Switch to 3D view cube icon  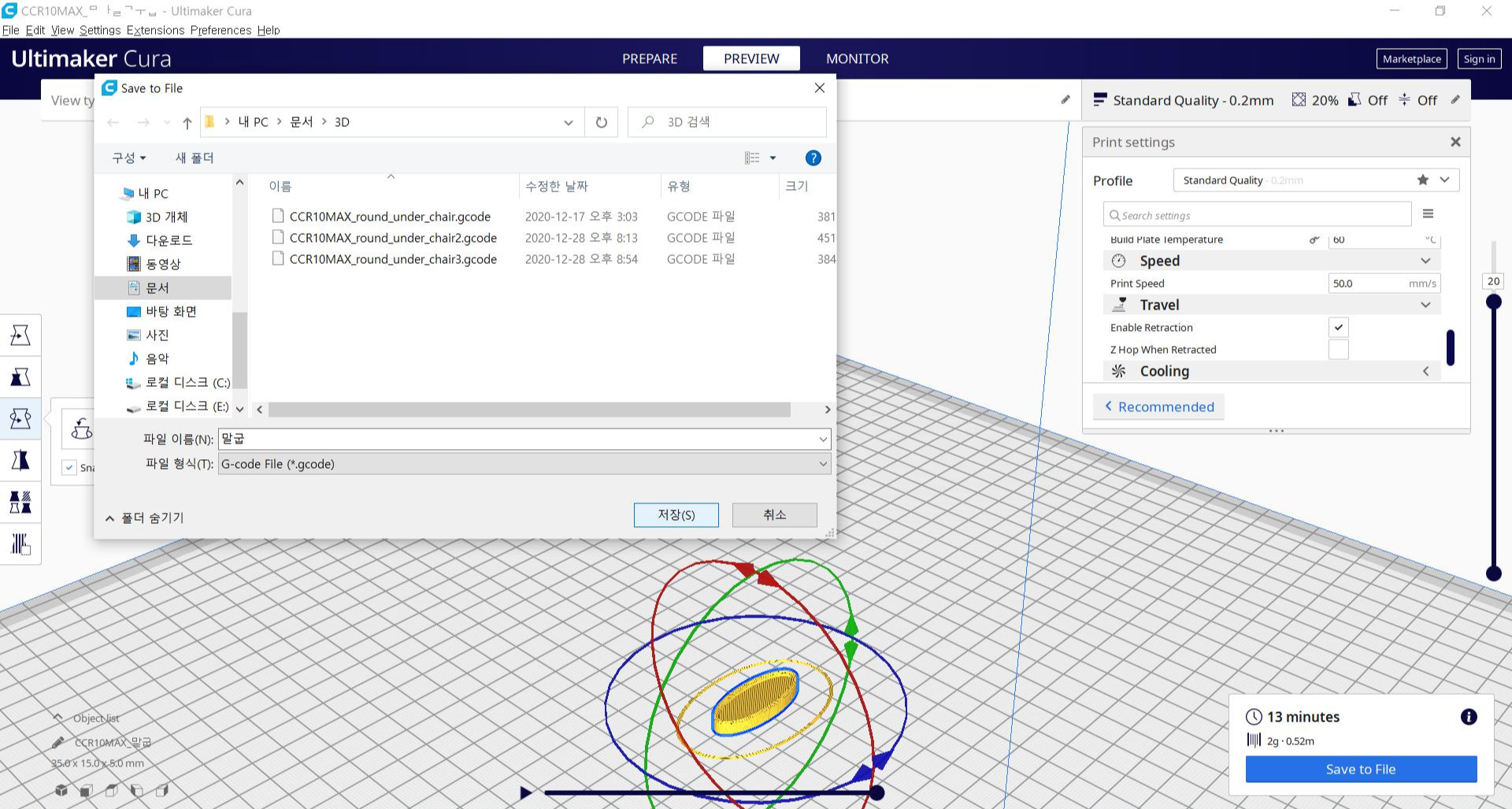pos(61,790)
